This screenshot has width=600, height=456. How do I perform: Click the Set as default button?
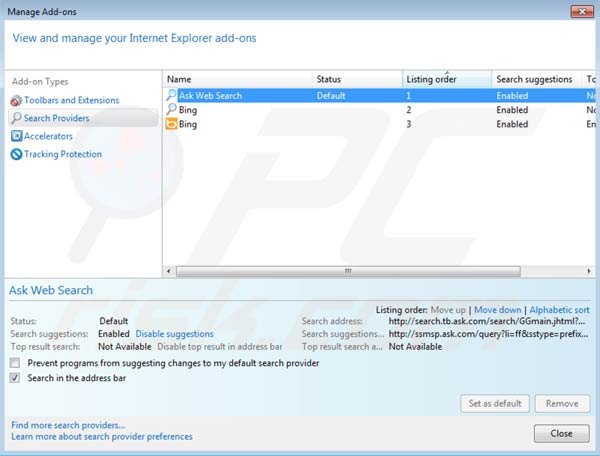click(x=495, y=404)
